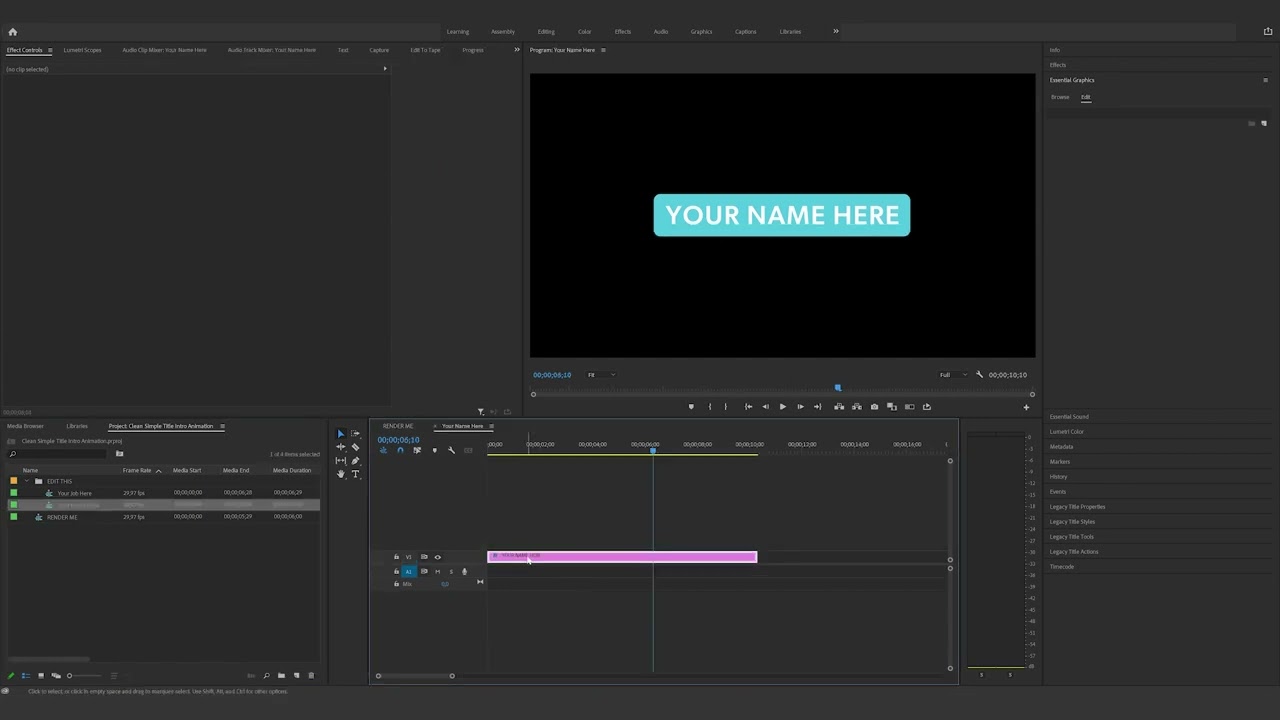Click the pink clip on V1

[x=622, y=557]
